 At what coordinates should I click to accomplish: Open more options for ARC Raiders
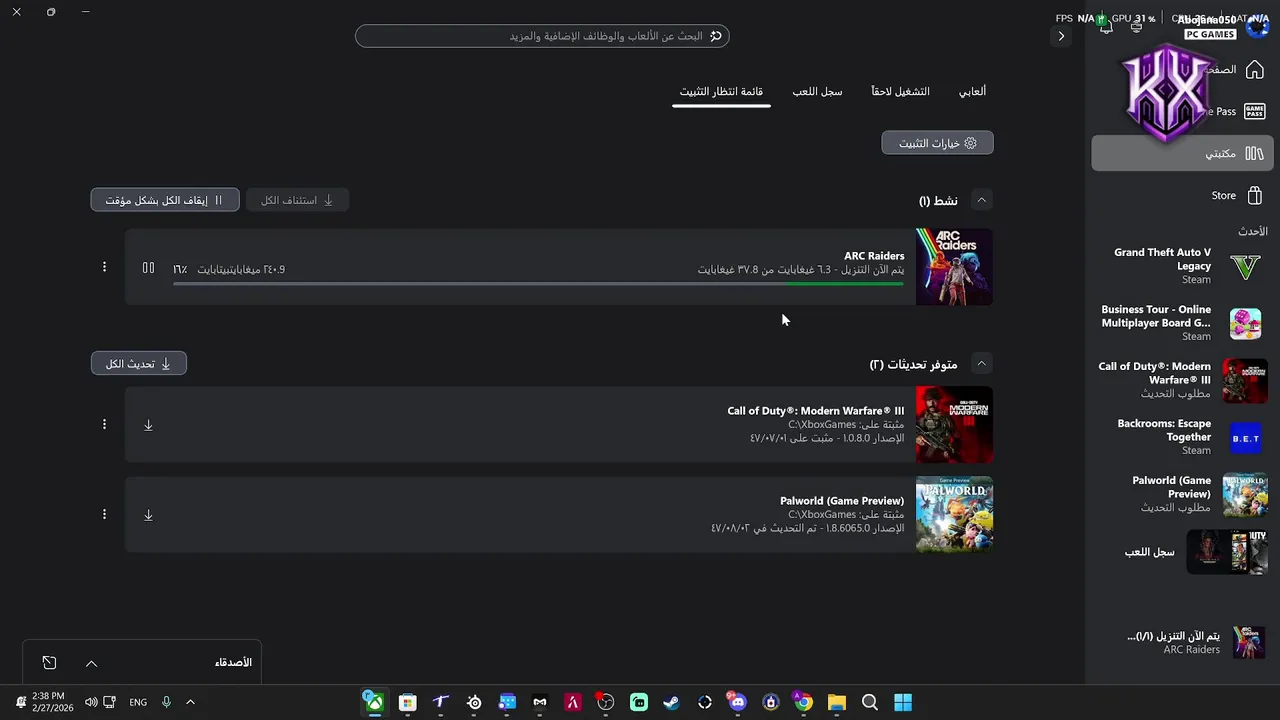tap(104, 267)
